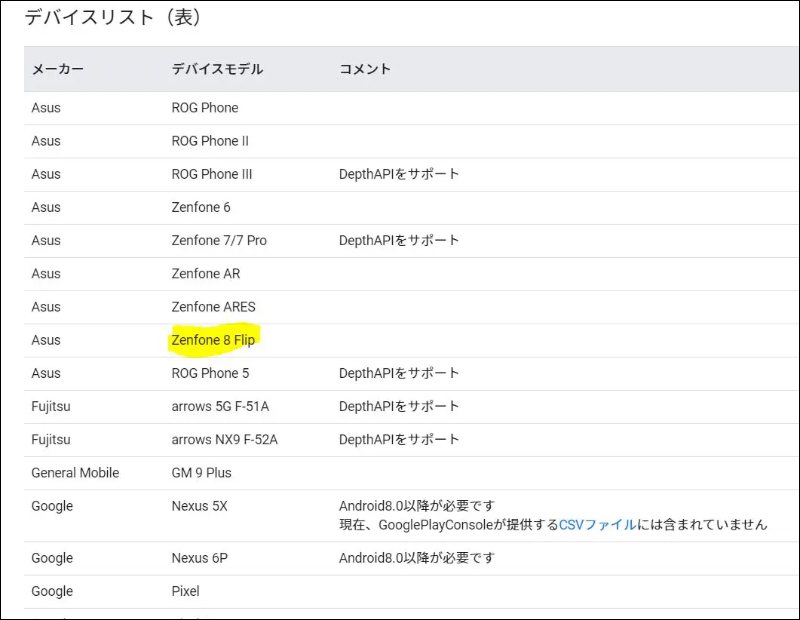
Task: Click the Zenfone 6 model cell
Action: pos(200,207)
